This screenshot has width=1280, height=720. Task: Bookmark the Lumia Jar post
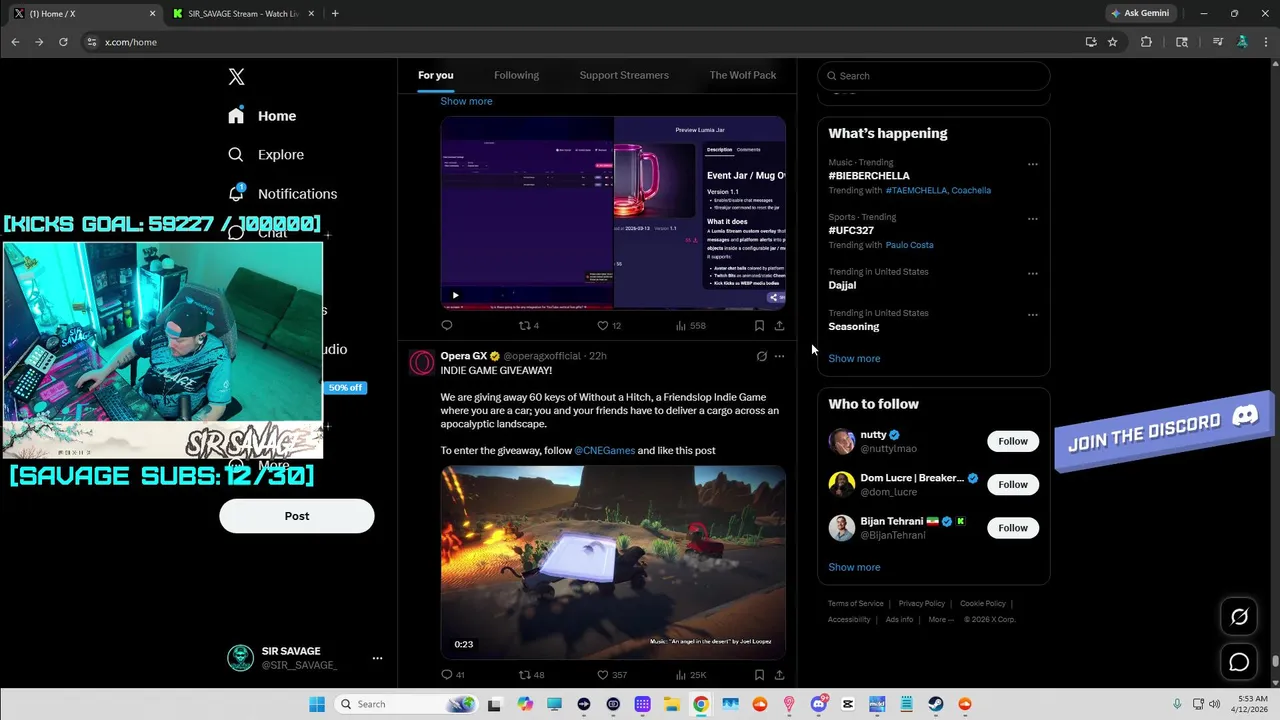tap(759, 325)
